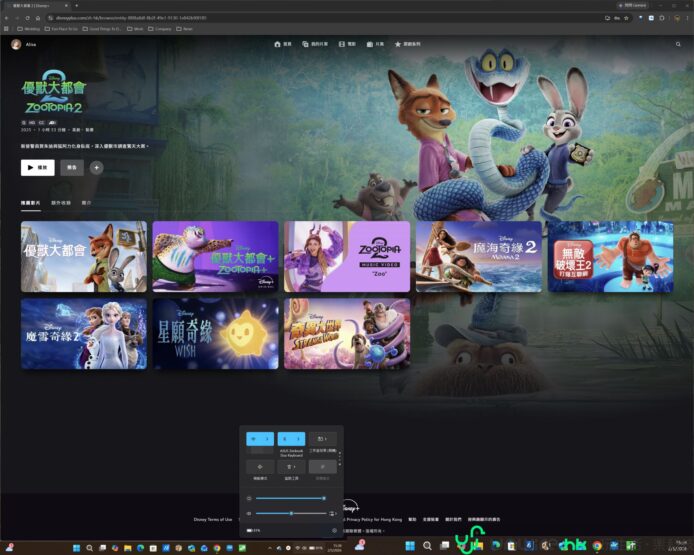Show hidden tray icons on left-hand taskbar
The height and width of the screenshot is (555, 694).
(x=270, y=548)
